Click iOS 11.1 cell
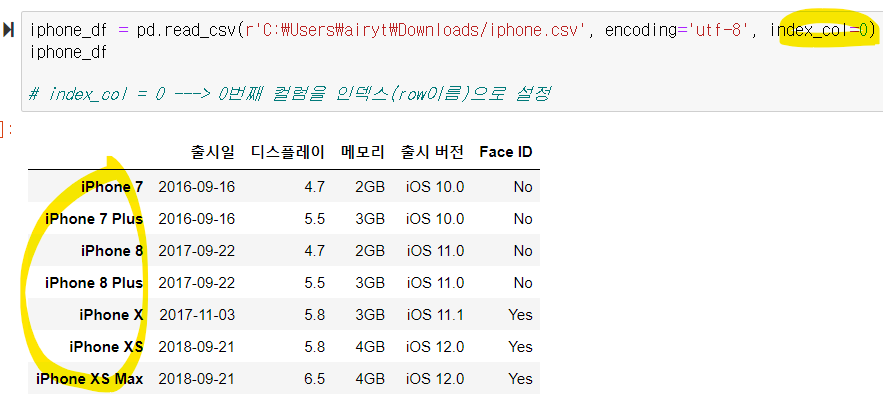This screenshot has width=883, height=397. (x=436, y=315)
